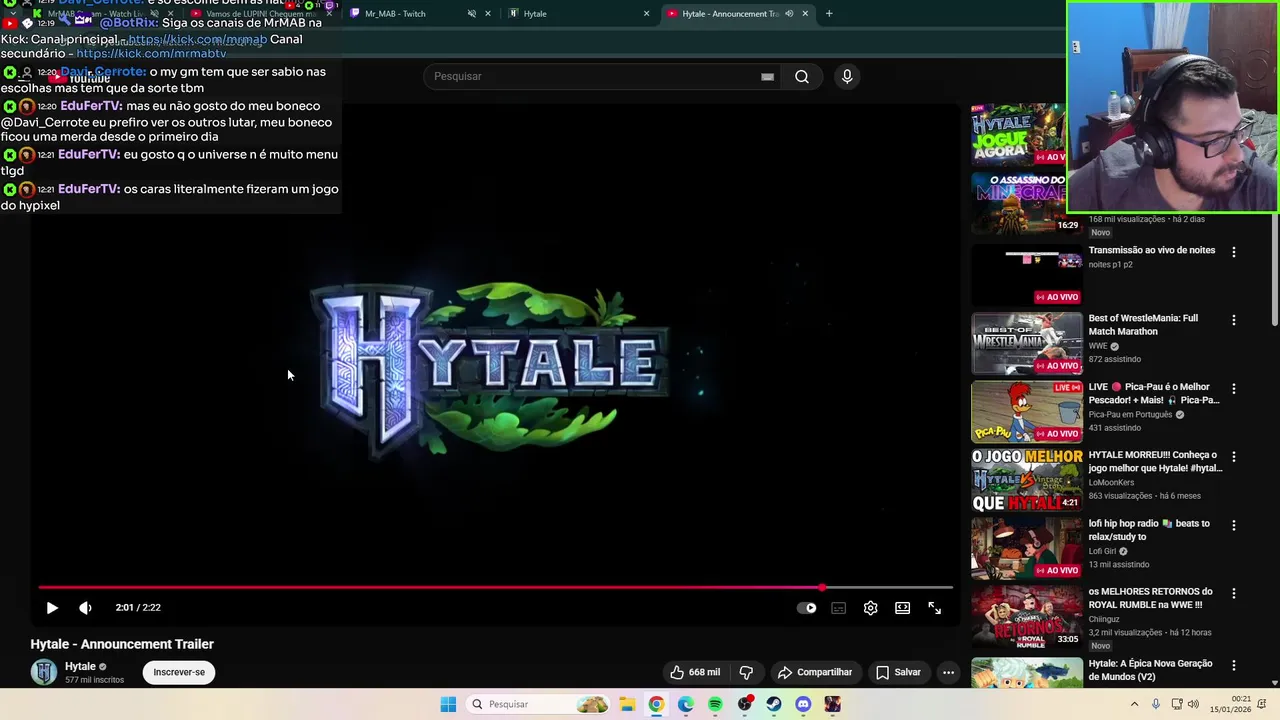1280x720 pixels.
Task: Click taskbar search box Pesquisar
Action: click(x=538, y=704)
